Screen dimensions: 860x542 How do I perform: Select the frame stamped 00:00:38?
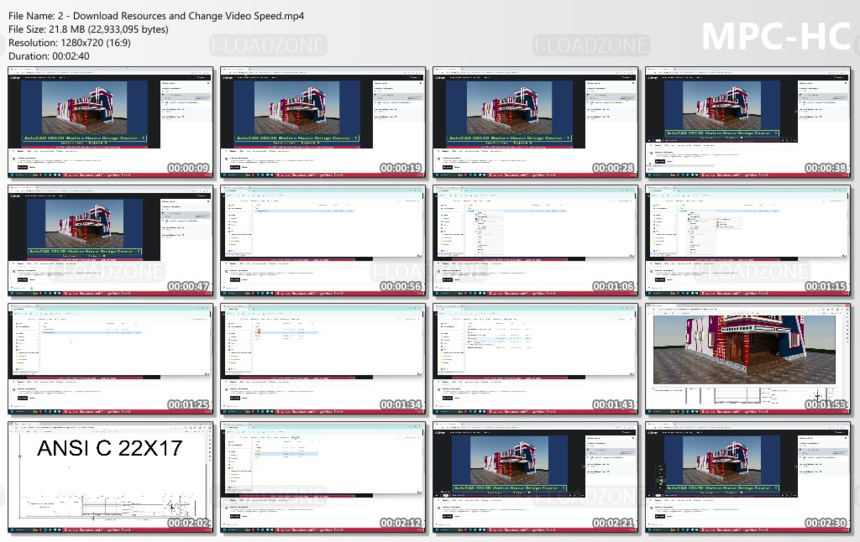tap(748, 122)
